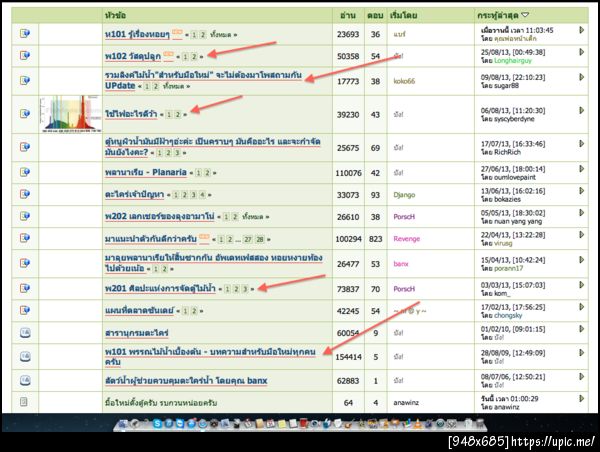Image resolution: width=600 pixels, height=452 pixels.
Task: Go to page 27 of the Revenge-started topic
Action: pos(248,239)
